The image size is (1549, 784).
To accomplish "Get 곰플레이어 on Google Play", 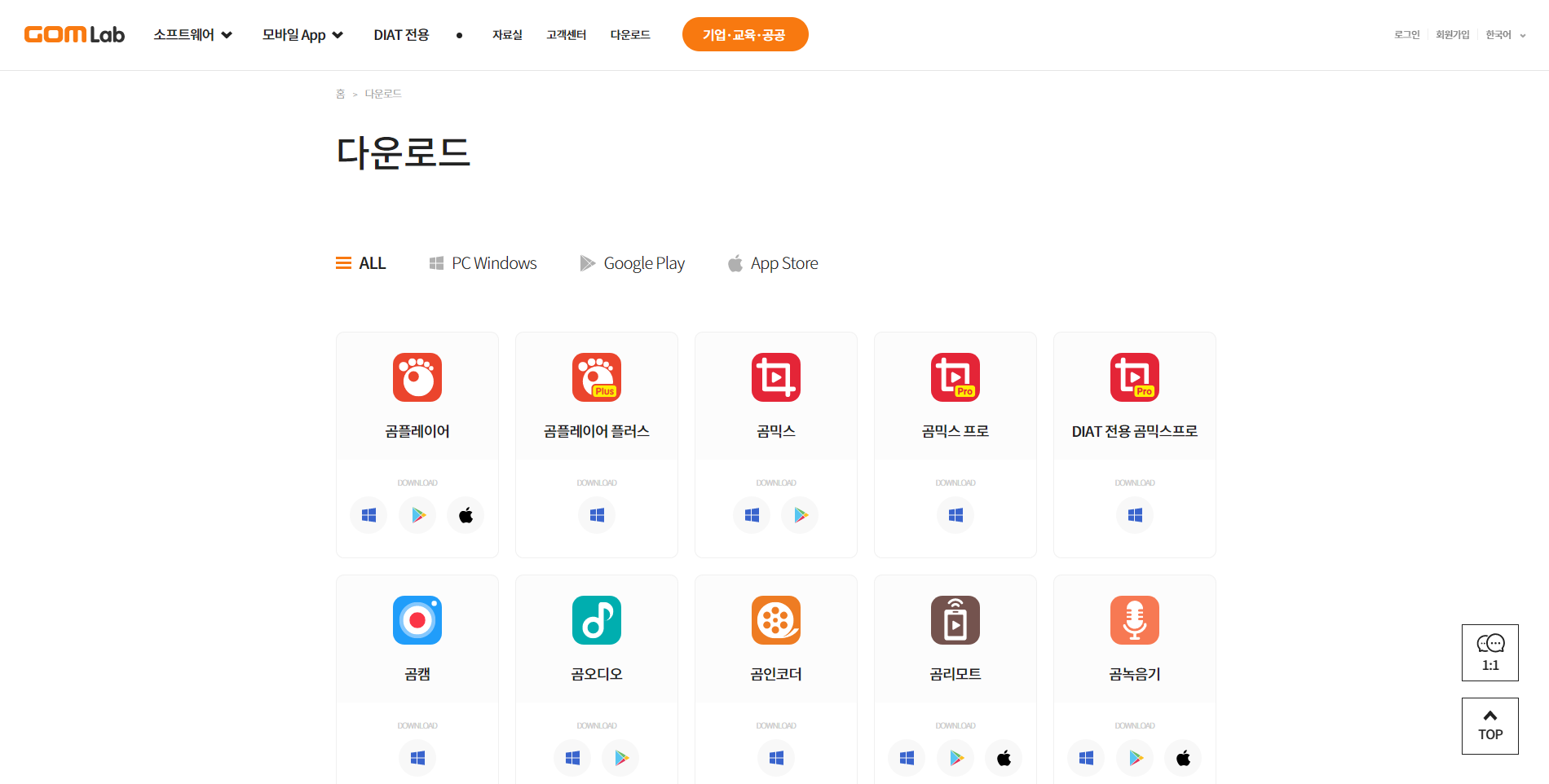I will [417, 515].
